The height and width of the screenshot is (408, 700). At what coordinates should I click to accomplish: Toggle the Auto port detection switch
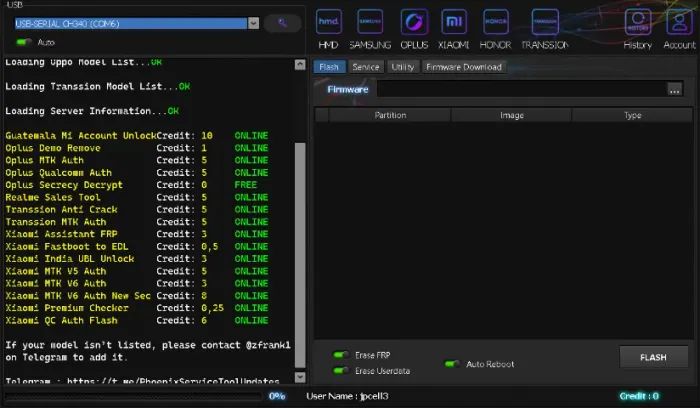(x=24, y=42)
